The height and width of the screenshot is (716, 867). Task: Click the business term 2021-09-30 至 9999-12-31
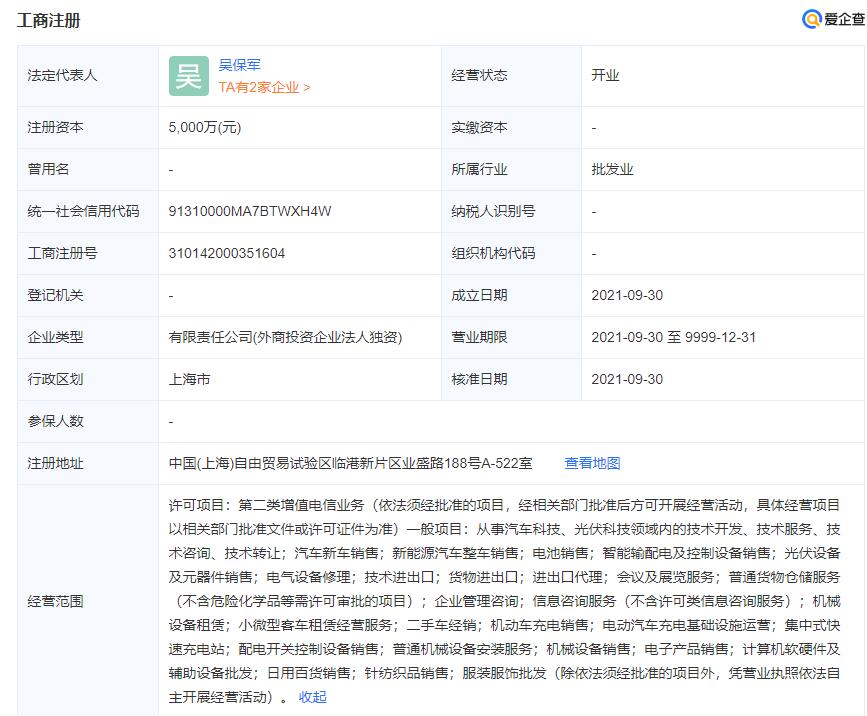tap(673, 337)
